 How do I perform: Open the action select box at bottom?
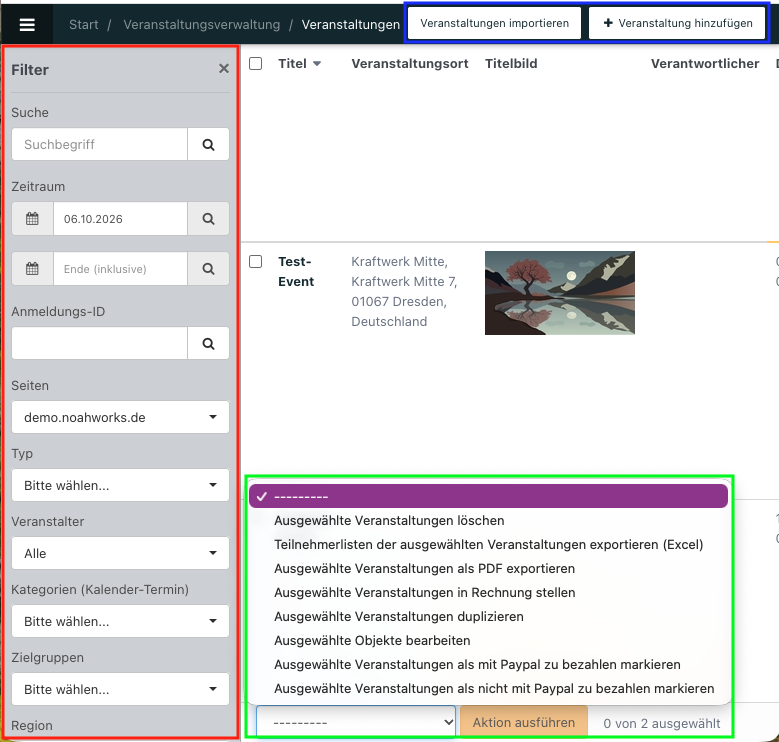[x=356, y=723]
